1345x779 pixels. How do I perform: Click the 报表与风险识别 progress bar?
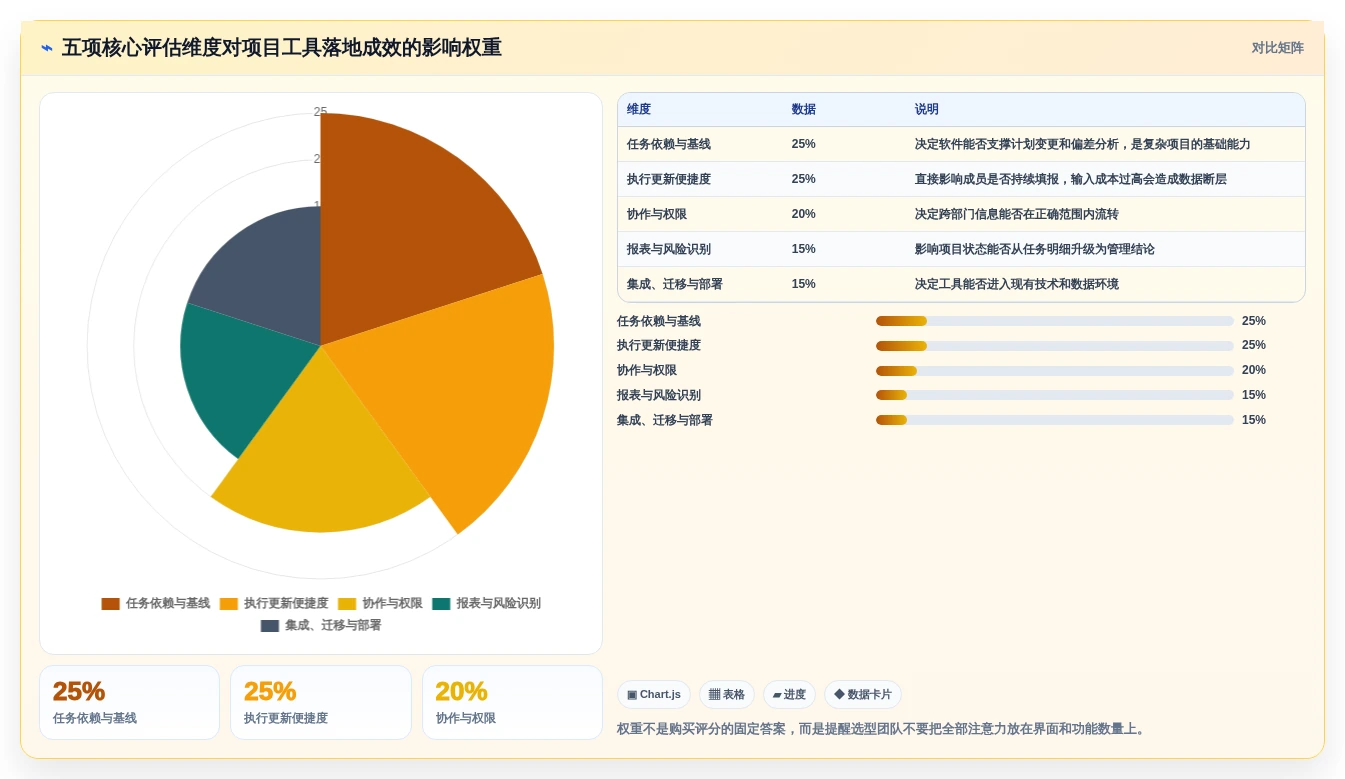1055,395
